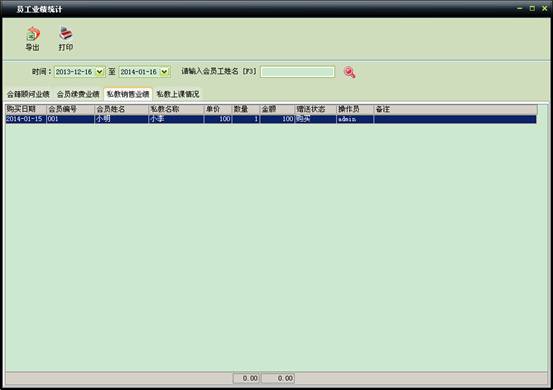Click the red magnifier search icon

point(350,72)
